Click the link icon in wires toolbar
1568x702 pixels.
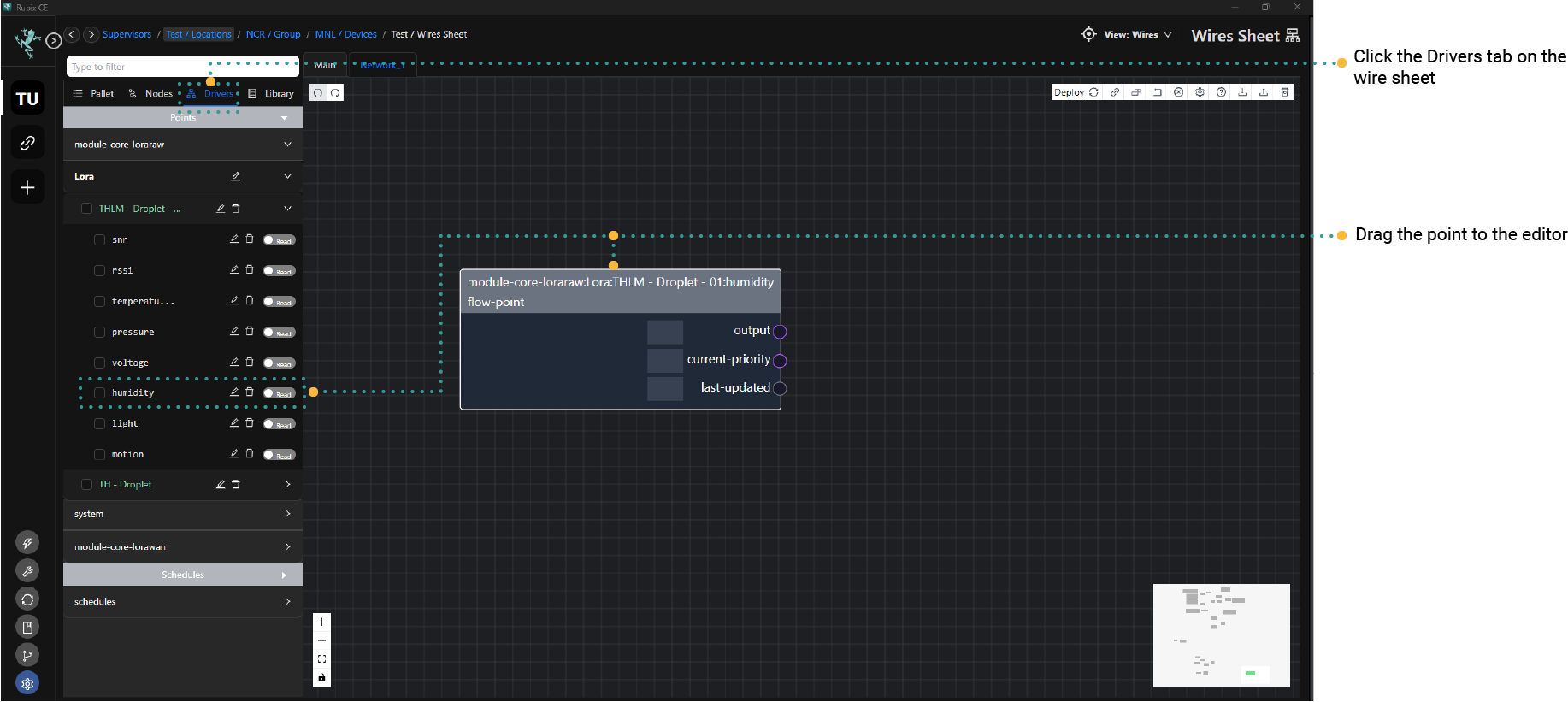click(1115, 92)
